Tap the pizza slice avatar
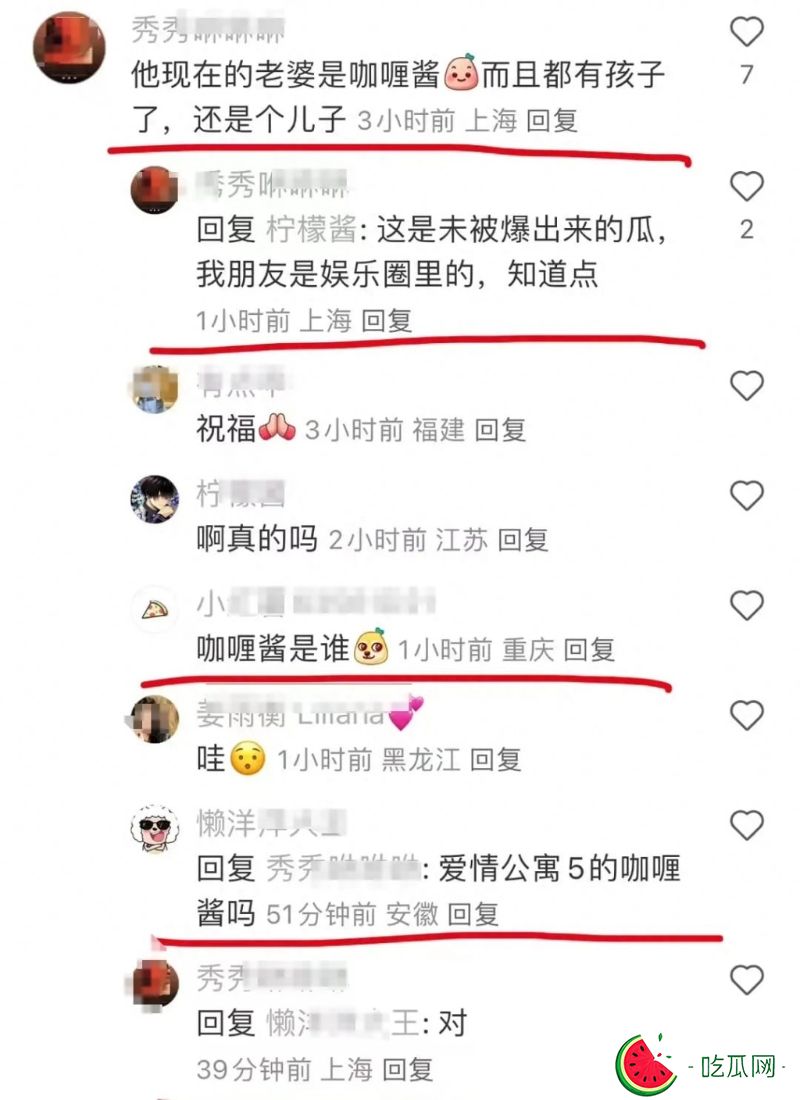The width and height of the screenshot is (800, 1100). [x=155, y=609]
